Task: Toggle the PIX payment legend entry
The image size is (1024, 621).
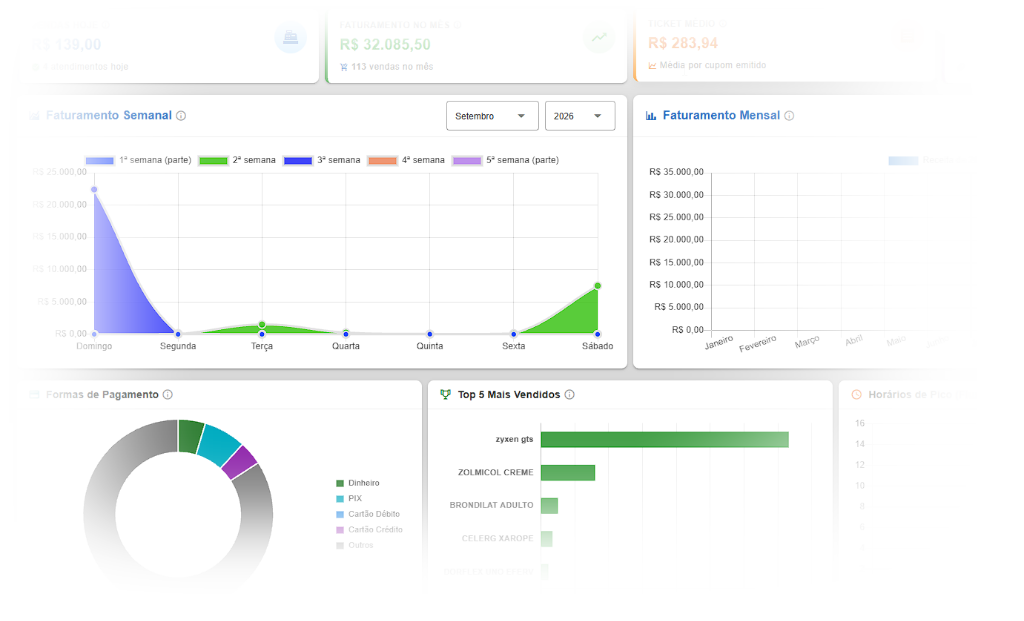Action: [349, 498]
